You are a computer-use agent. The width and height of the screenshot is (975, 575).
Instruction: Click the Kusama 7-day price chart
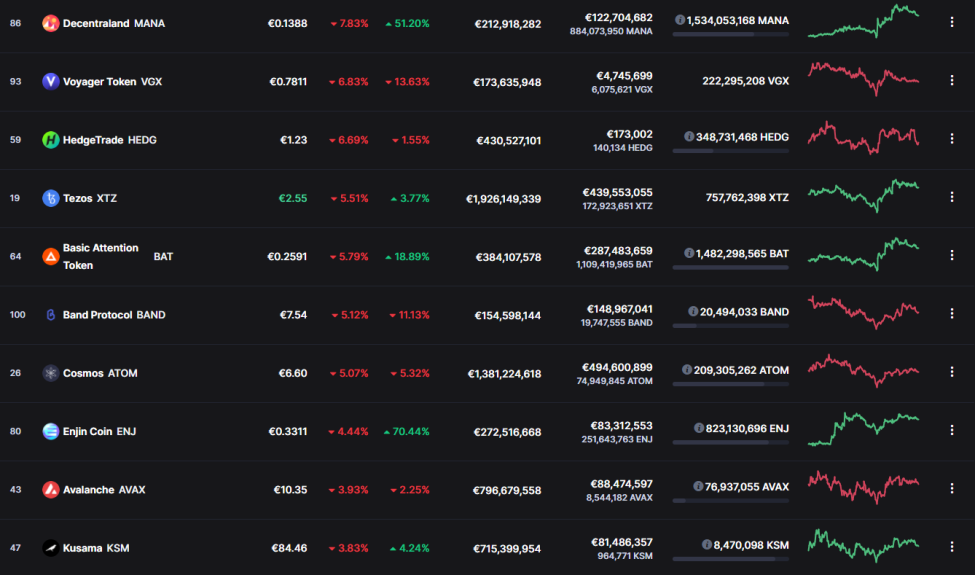[863, 545]
